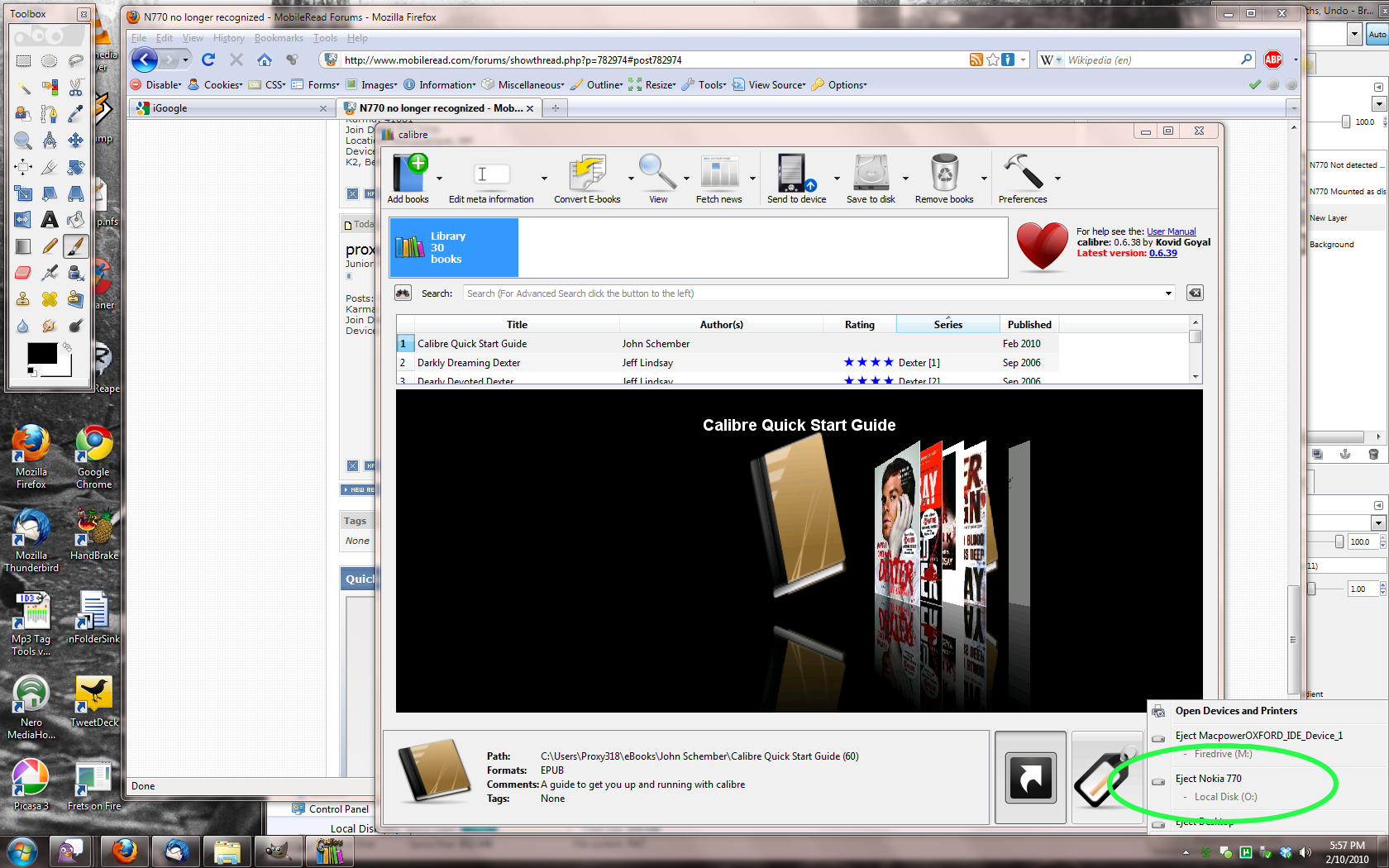The image size is (1389, 868).
Task: Select the Eraser tool in Toolbox
Action: pyautogui.click(x=23, y=273)
